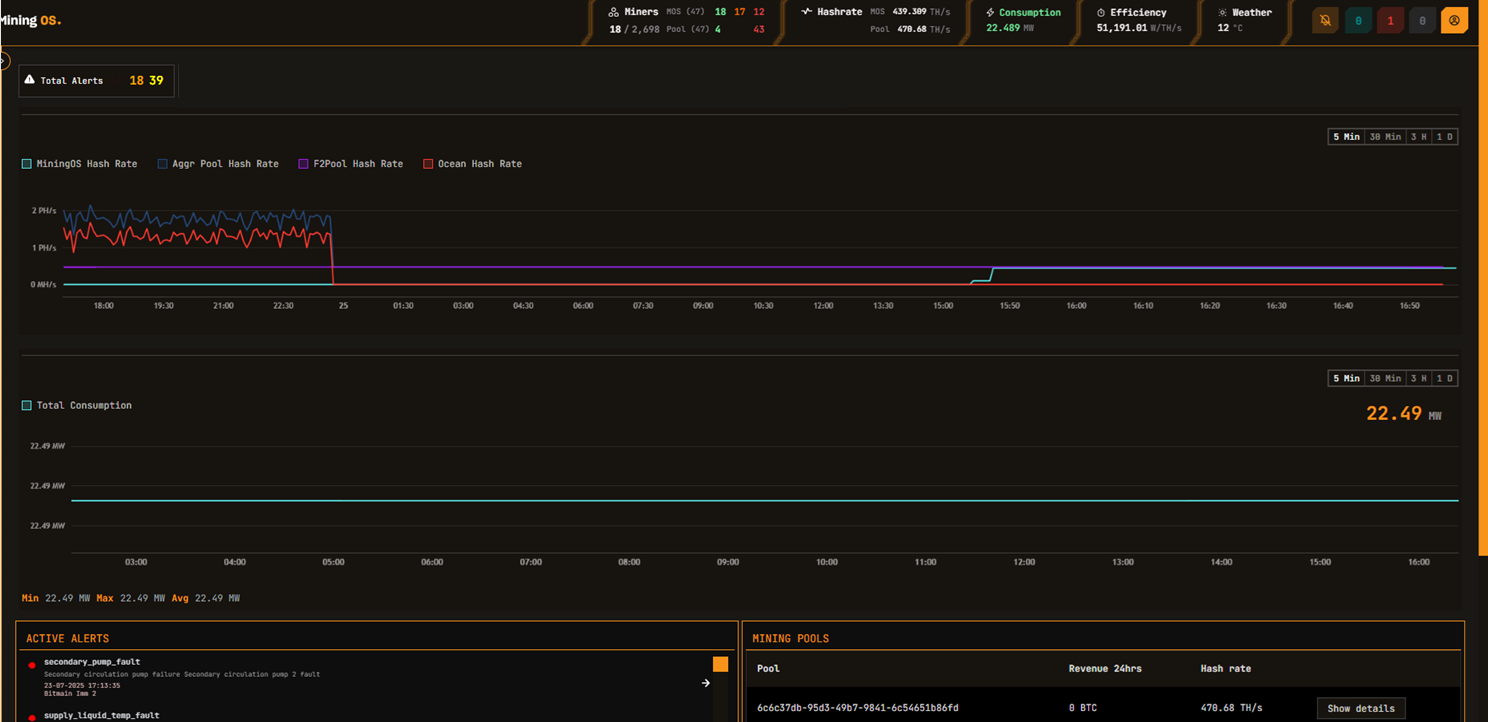Click the teal badge showing 0

click(x=1358, y=20)
